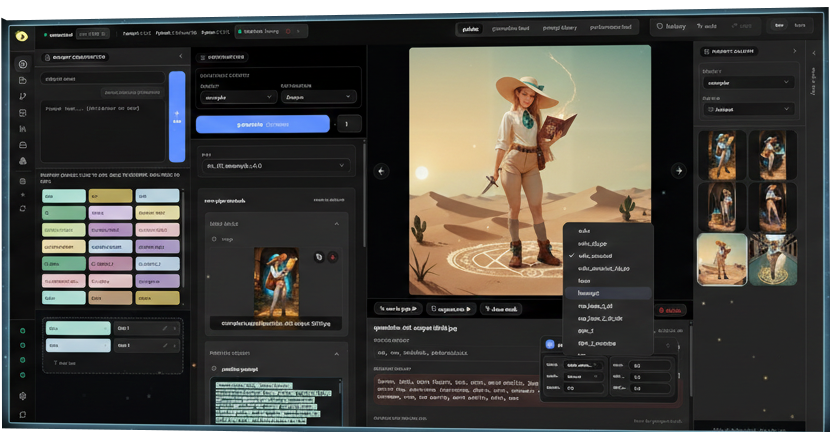
Task: Click the star icon in left sidebar
Action: (23, 195)
